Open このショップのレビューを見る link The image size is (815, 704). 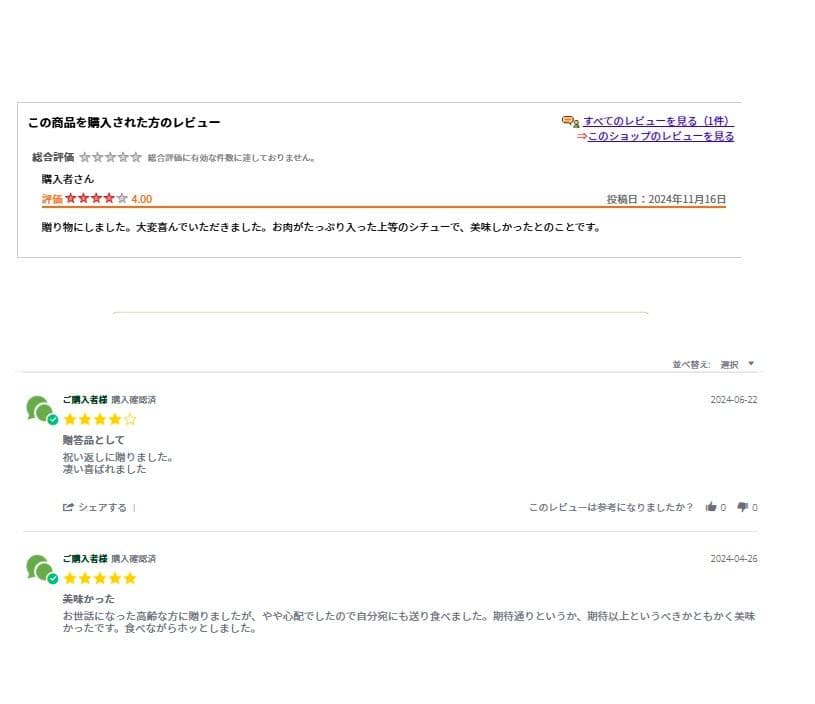click(660, 136)
